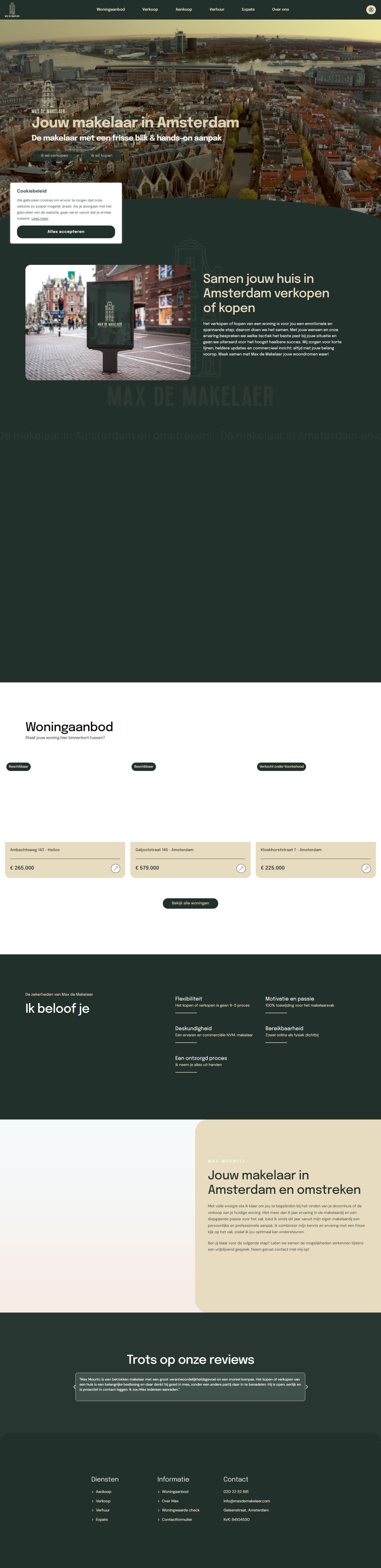Click the 'Ik wil verkopen' button
The height and width of the screenshot is (1568, 381).
(x=54, y=155)
